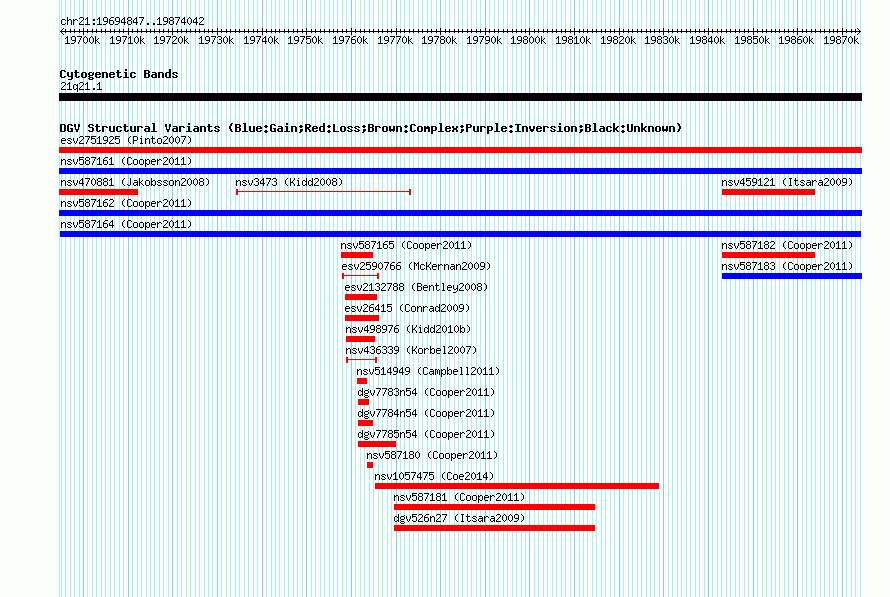Select the red nsv587182 loss bar

coord(769,255)
